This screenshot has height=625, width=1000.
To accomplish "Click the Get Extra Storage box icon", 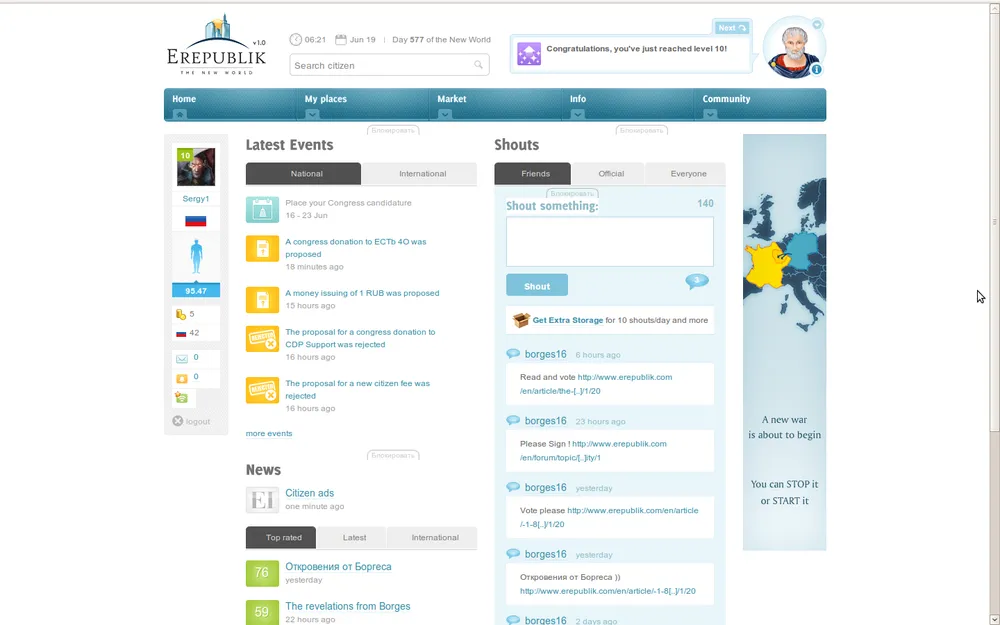I will [520, 320].
